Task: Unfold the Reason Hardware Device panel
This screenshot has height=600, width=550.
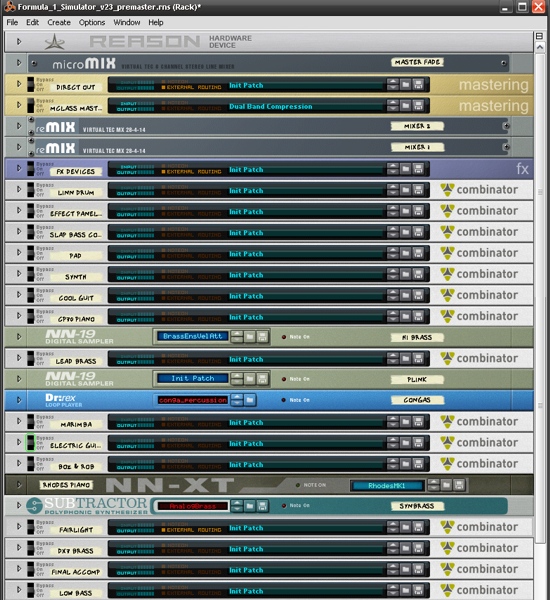Action: tap(19, 41)
